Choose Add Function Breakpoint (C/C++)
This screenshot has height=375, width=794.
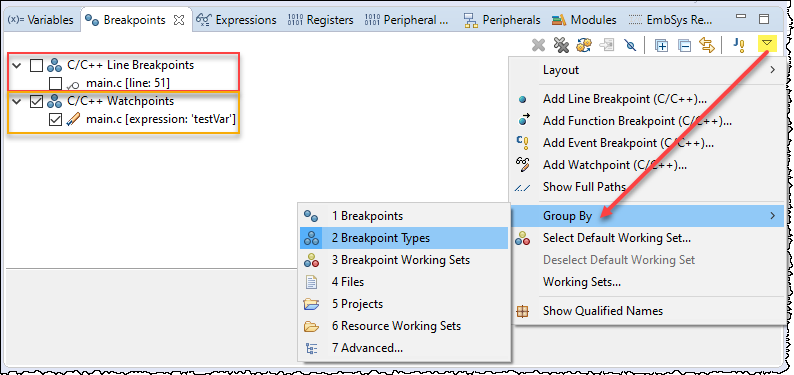point(646,121)
